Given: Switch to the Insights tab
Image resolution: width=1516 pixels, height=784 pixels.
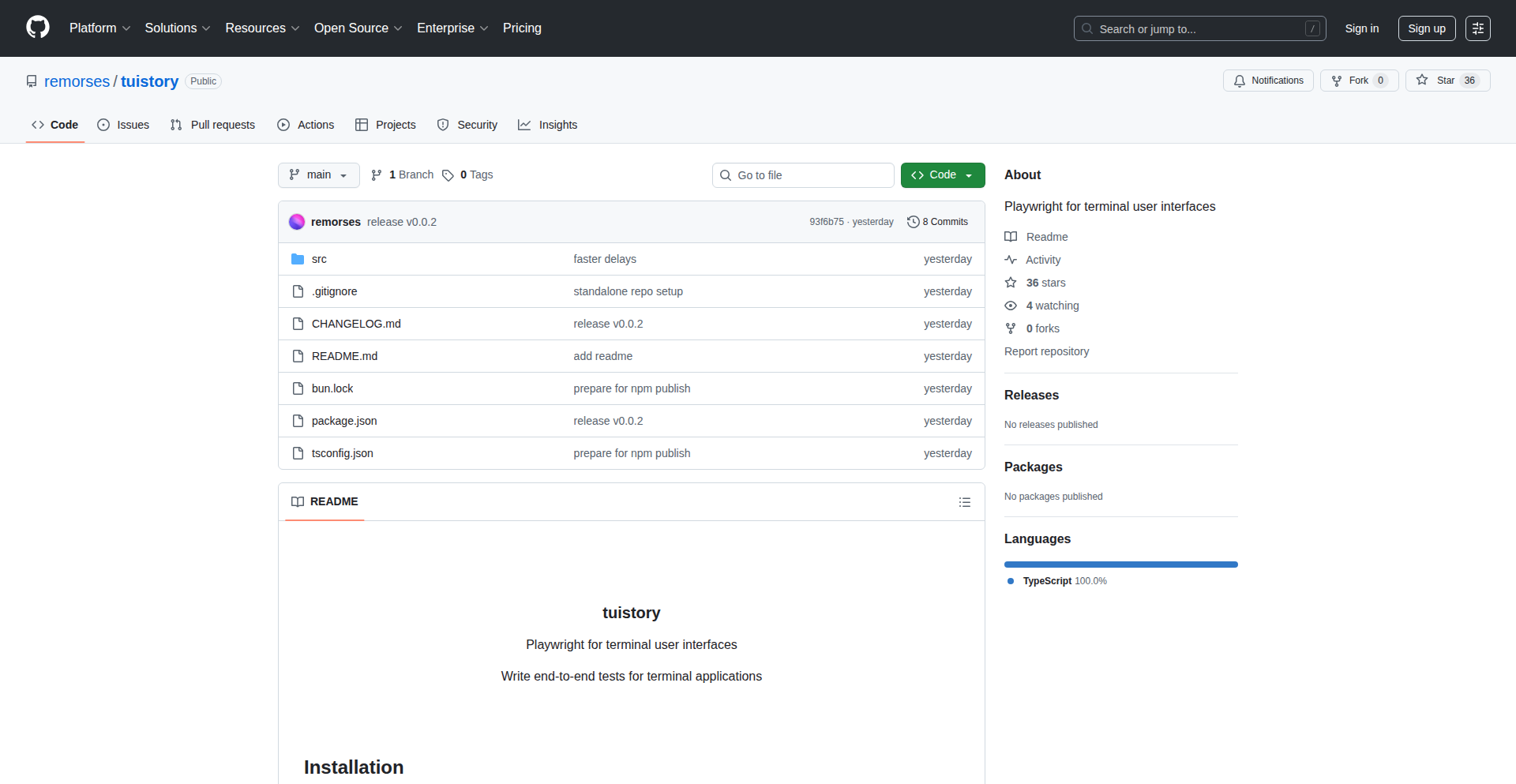Looking at the screenshot, I should (x=548, y=125).
